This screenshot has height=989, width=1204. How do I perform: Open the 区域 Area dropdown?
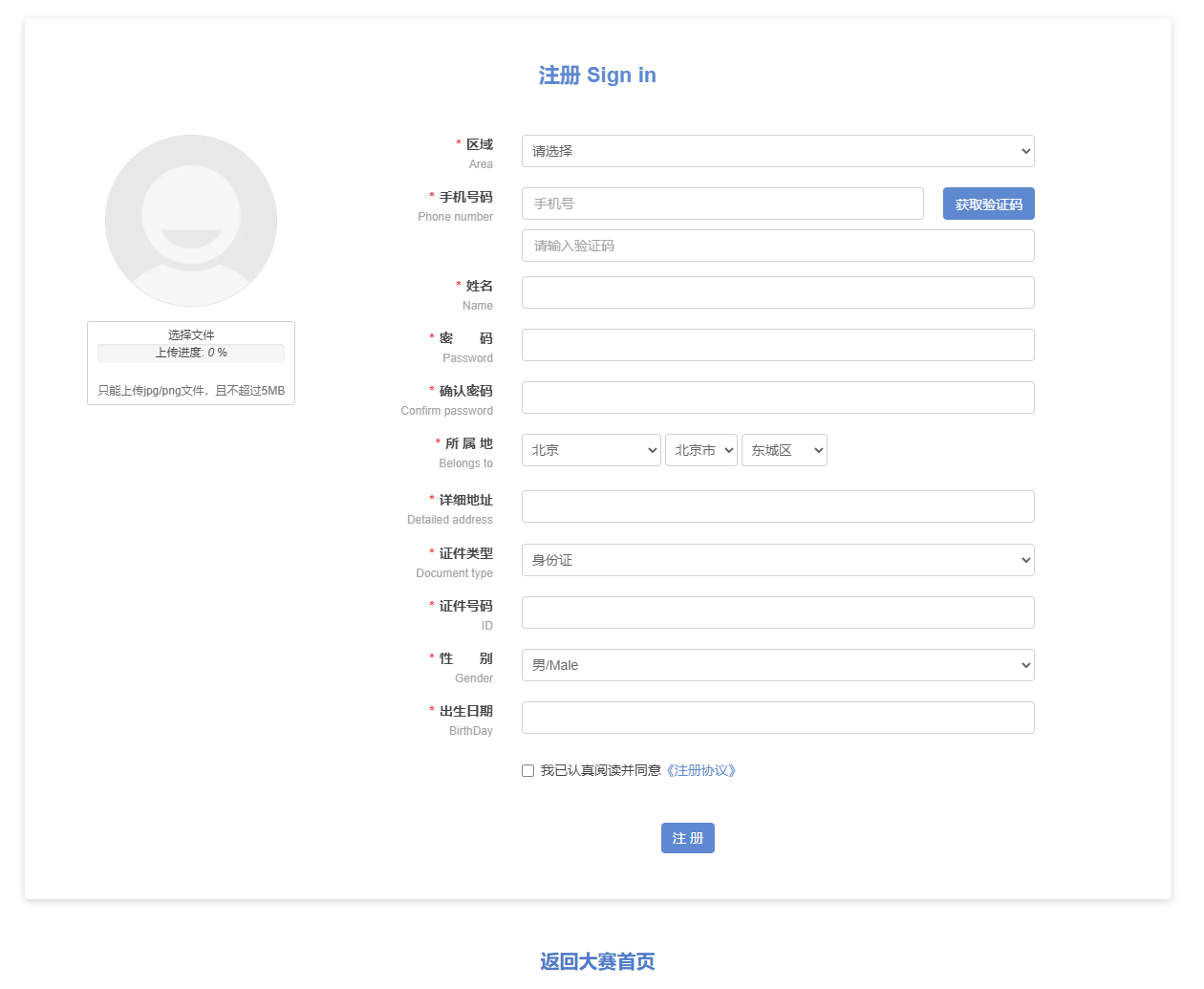coord(777,151)
